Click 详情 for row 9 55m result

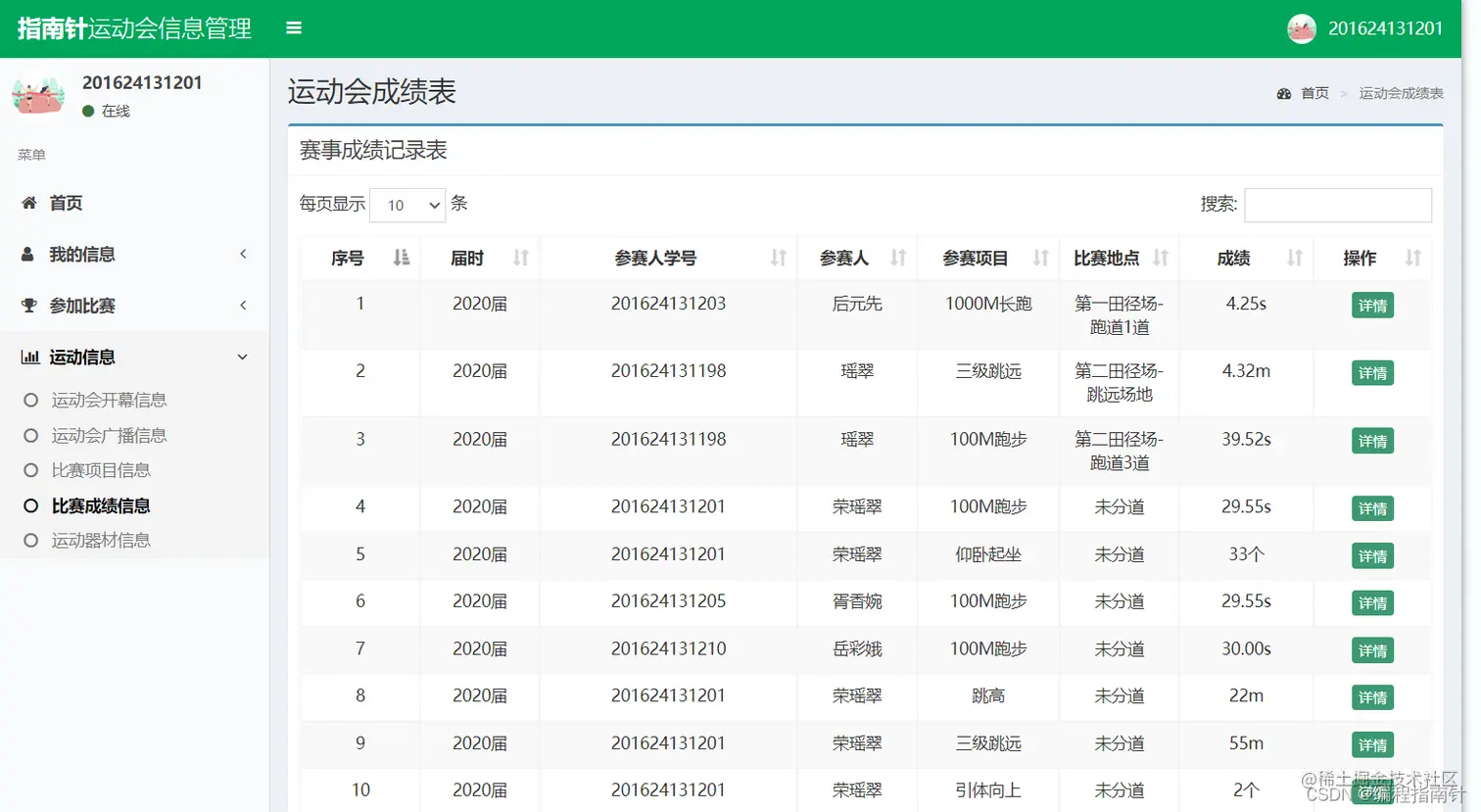[x=1372, y=744]
